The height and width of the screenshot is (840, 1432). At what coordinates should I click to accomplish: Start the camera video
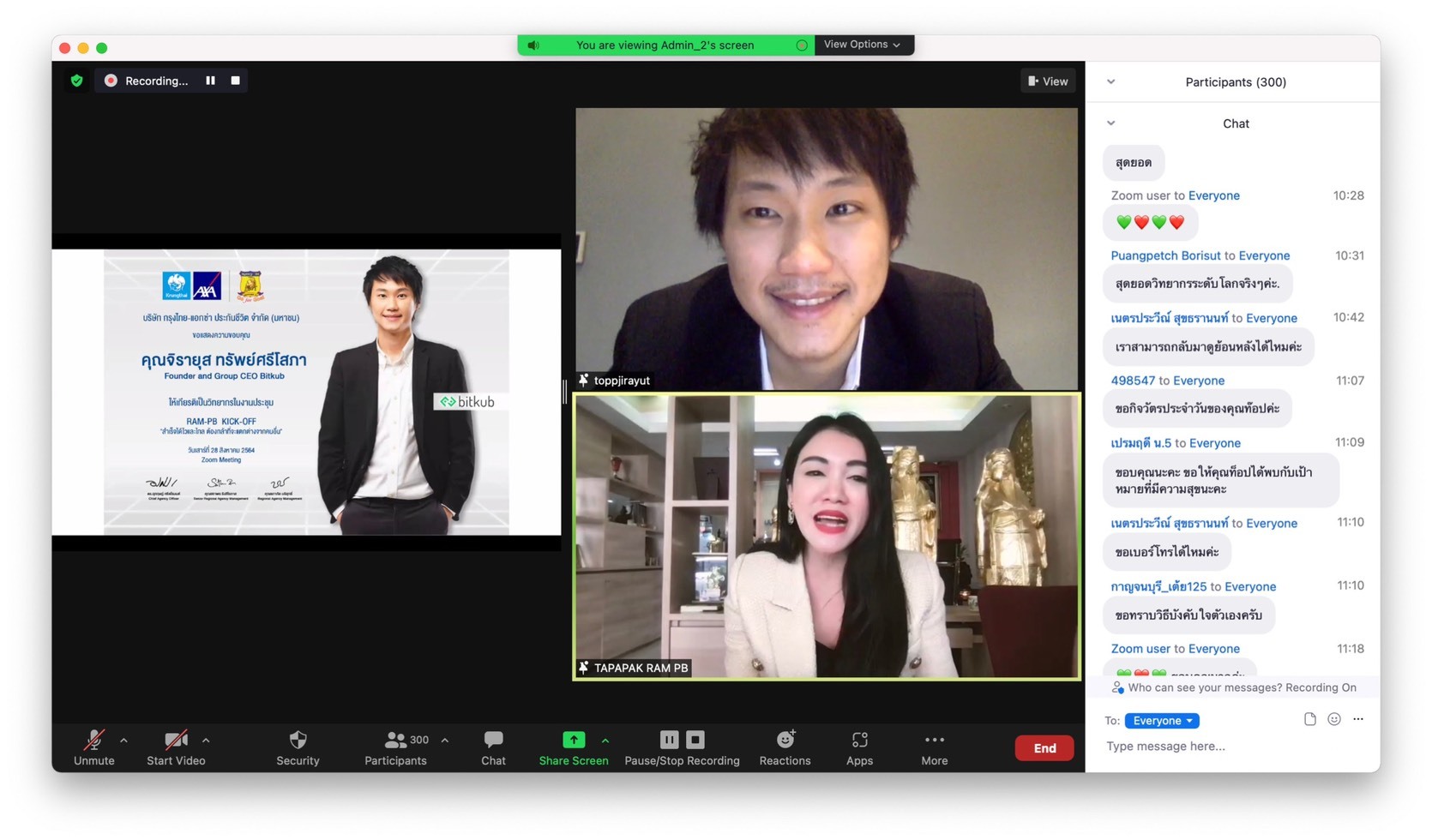click(x=176, y=747)
